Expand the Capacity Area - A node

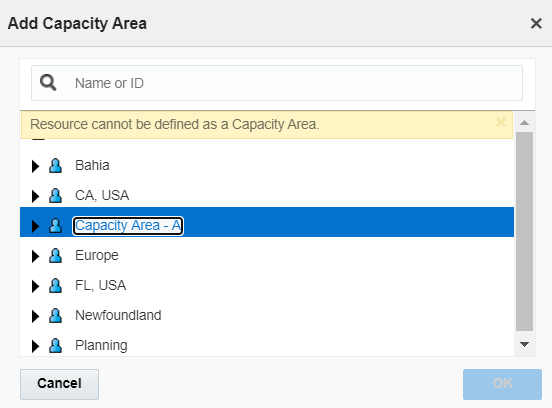35,226
